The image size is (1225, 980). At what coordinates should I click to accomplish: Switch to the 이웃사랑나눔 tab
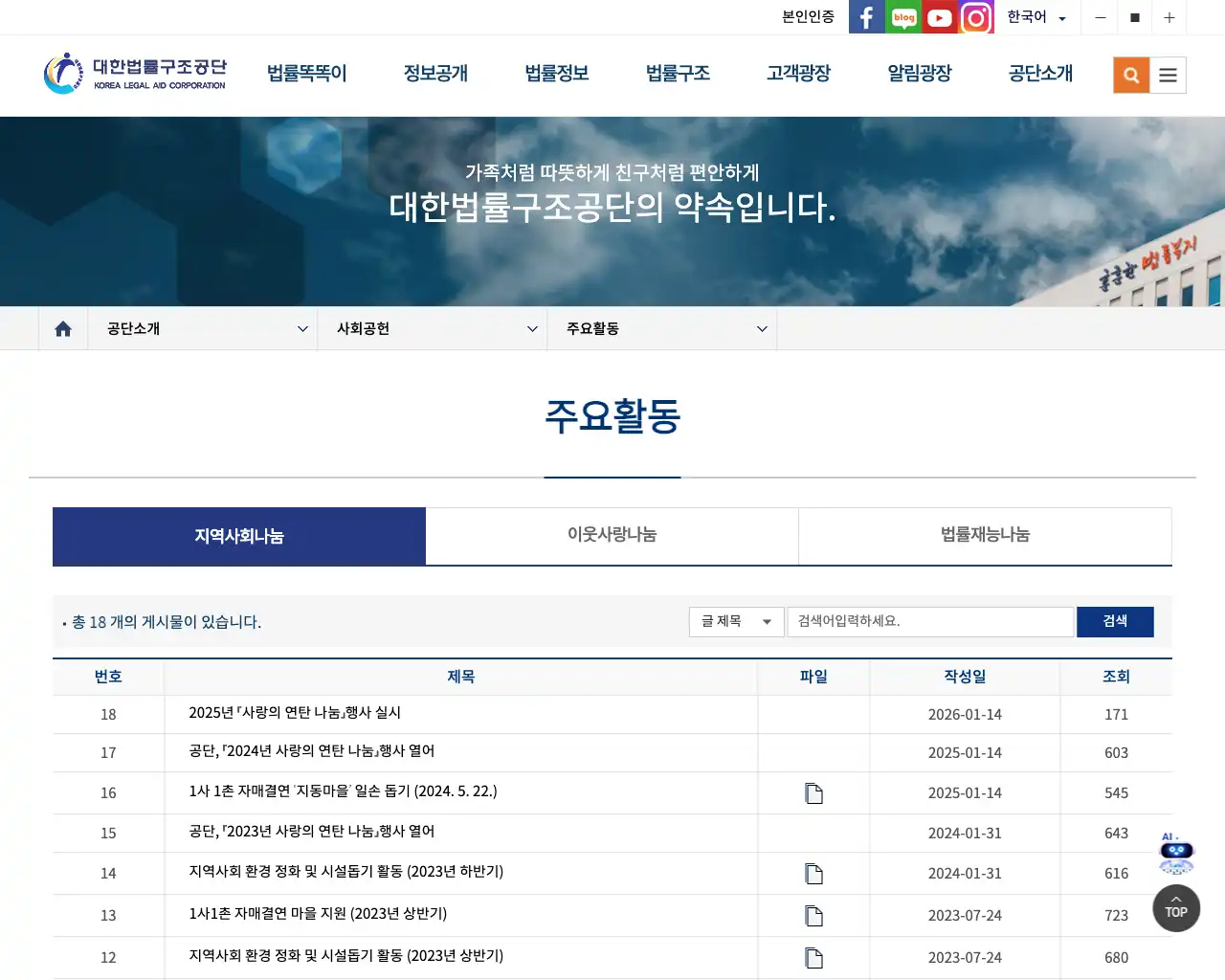coord(612,535)
